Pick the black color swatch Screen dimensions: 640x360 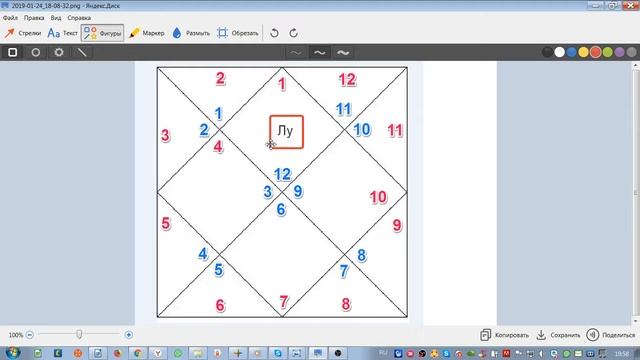point(547,52)
